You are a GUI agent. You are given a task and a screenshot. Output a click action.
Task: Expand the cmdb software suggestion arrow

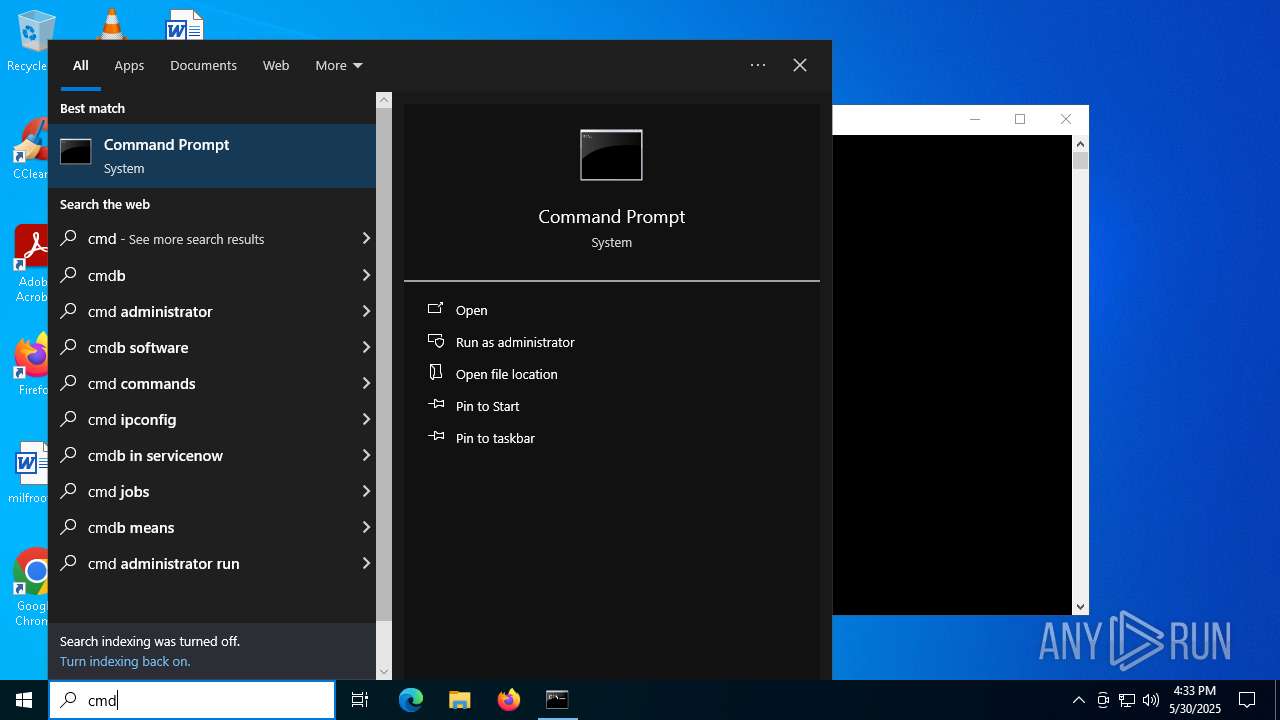click(365, 347)
